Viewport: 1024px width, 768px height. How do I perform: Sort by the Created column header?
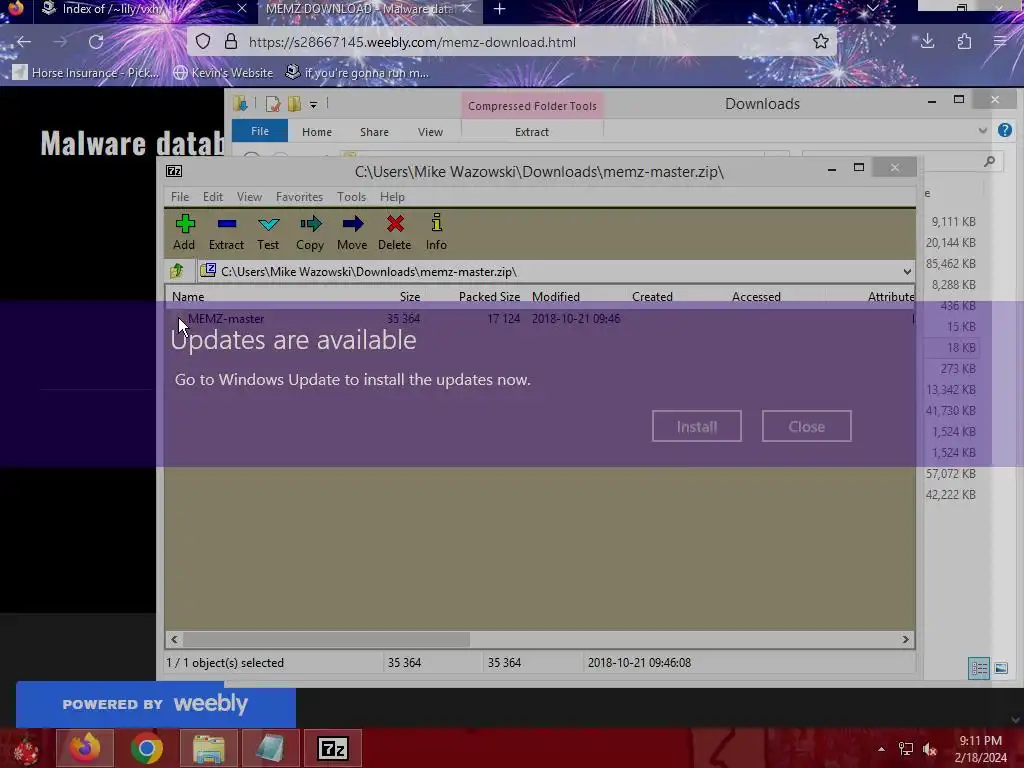click(x=652, y=296)
